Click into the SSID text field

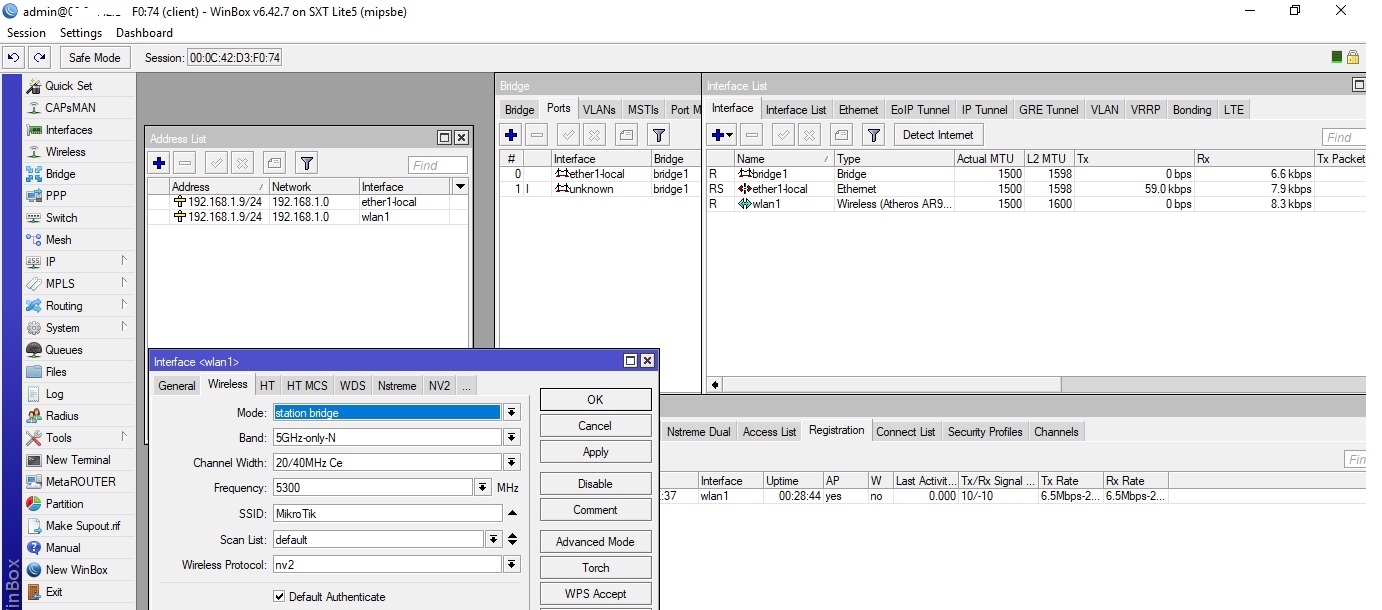coord(387,513)
